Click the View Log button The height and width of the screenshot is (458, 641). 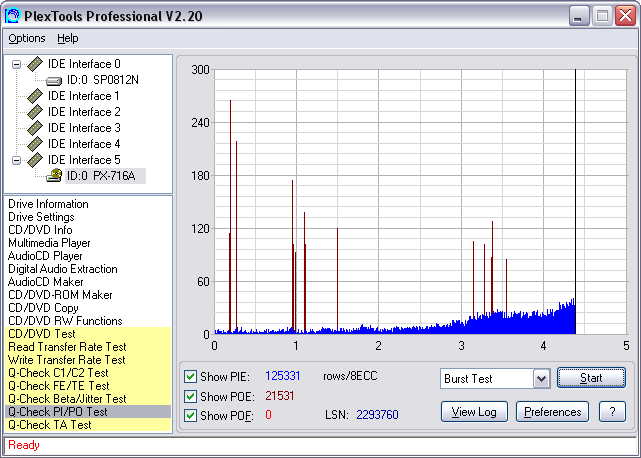click(x=474, y=412)
